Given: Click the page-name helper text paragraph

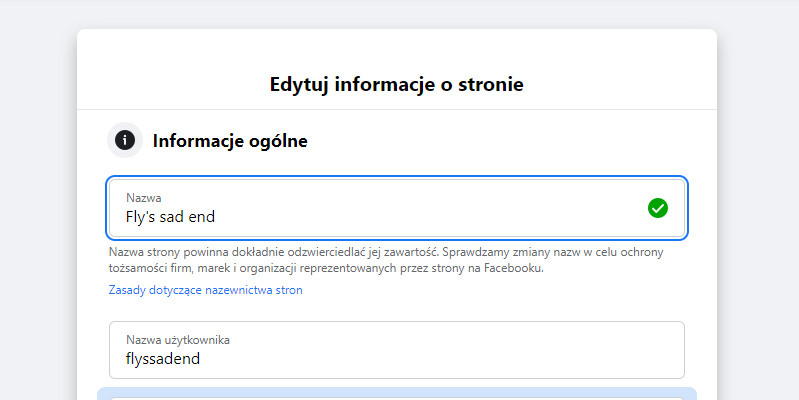Looking at the screenshot, I should click(386, 260).
